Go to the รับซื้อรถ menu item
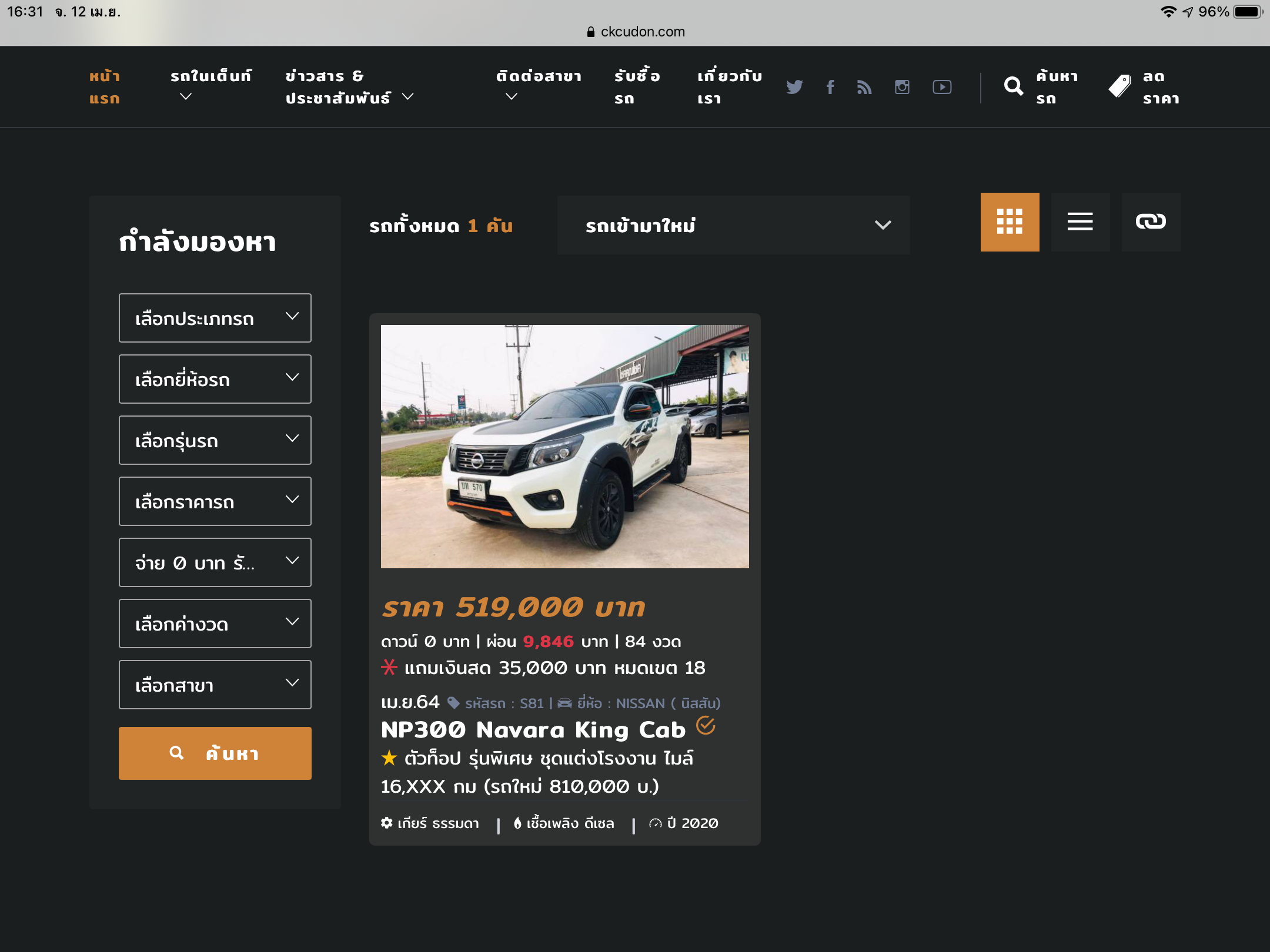This screenshot has height=952, width=1270. tap(637, 87)
